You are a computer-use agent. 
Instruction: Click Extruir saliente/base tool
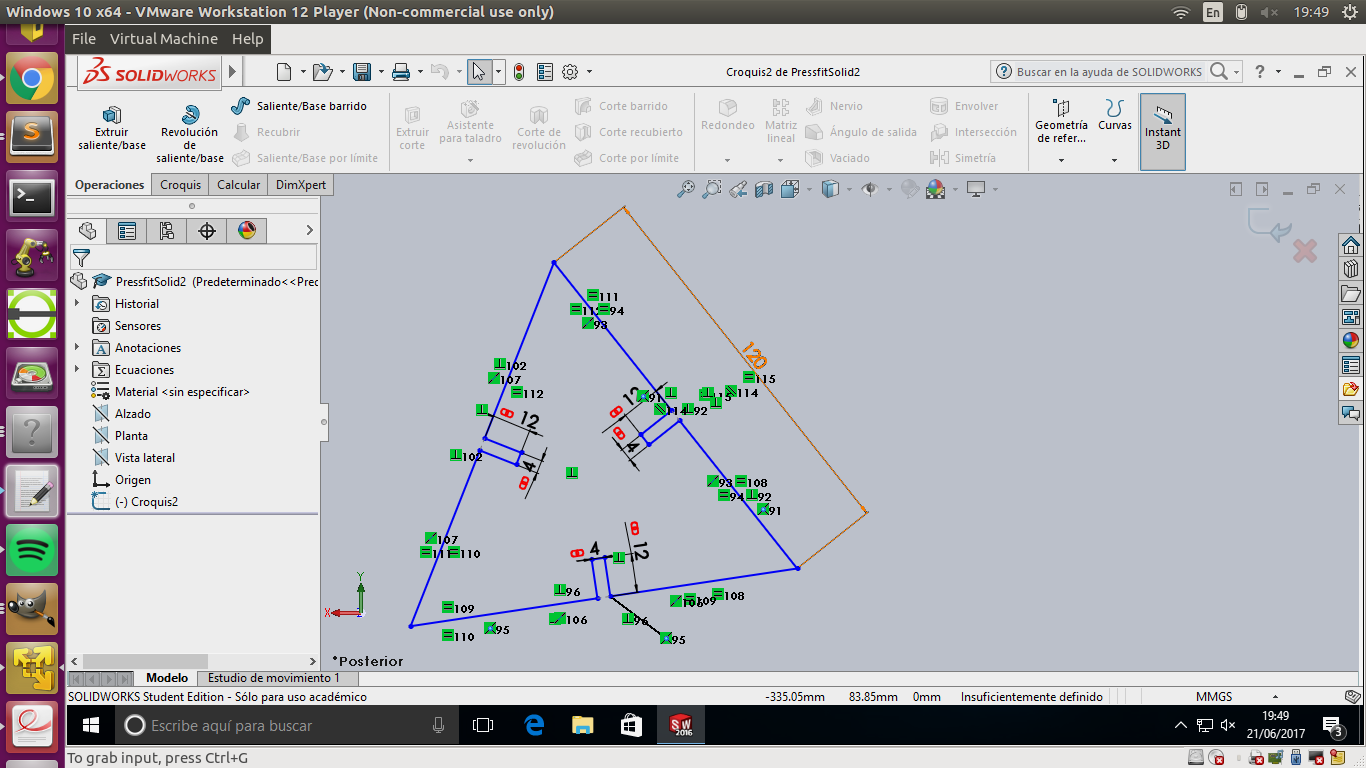pos(112,127)
